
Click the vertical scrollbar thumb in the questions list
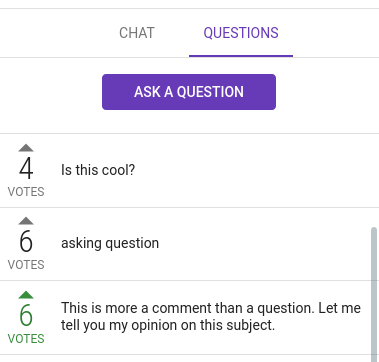pos(374,295)
